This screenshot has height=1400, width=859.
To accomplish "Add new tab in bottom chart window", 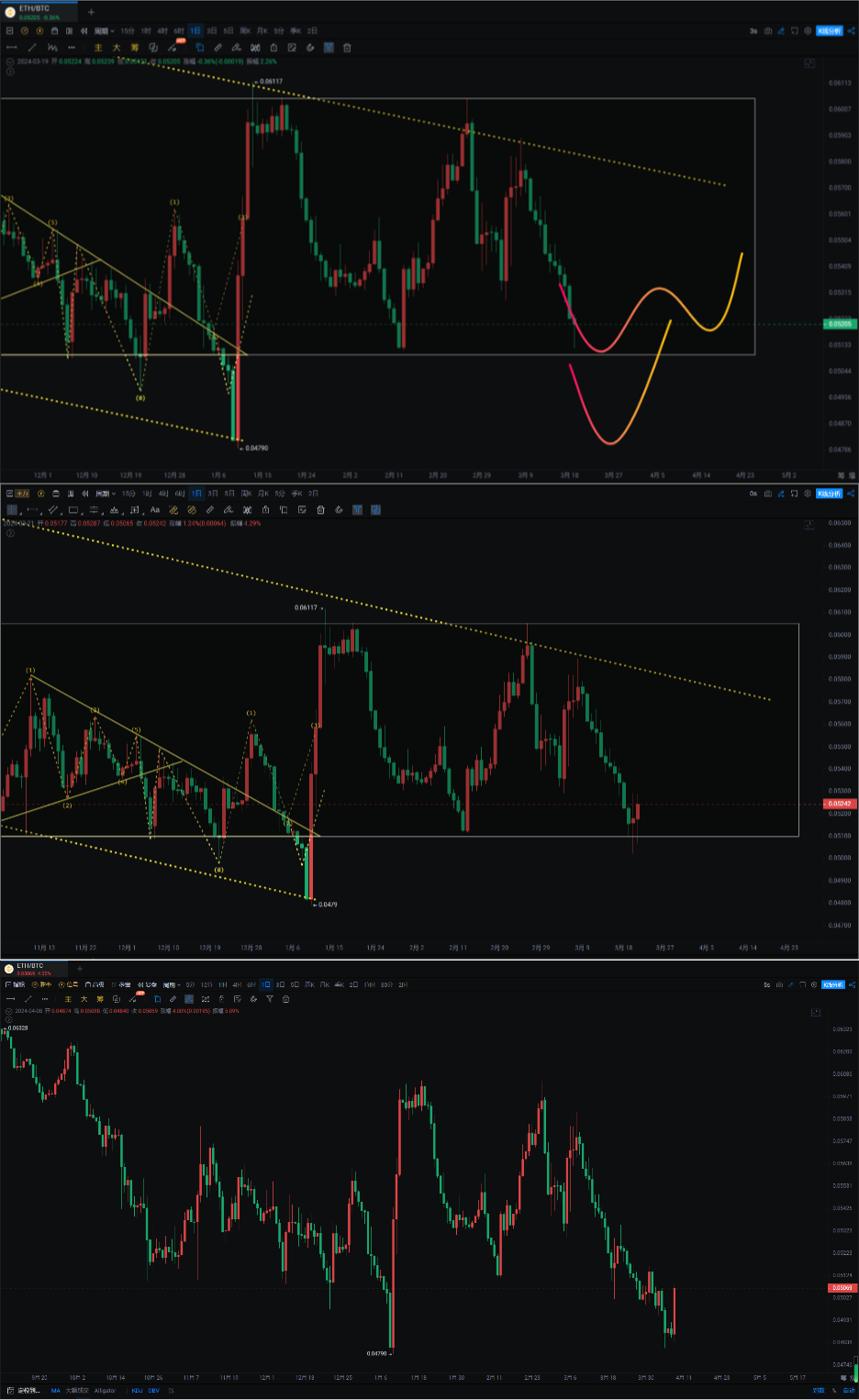I will 79,968.
